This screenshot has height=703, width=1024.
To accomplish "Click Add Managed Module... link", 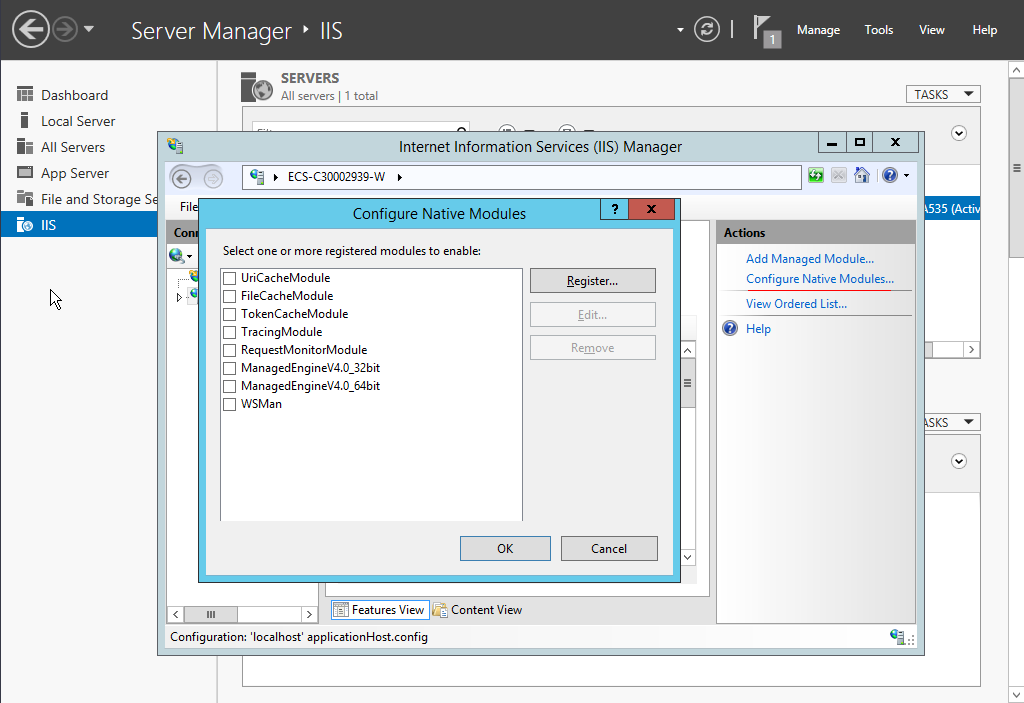I will click(810, 259).
